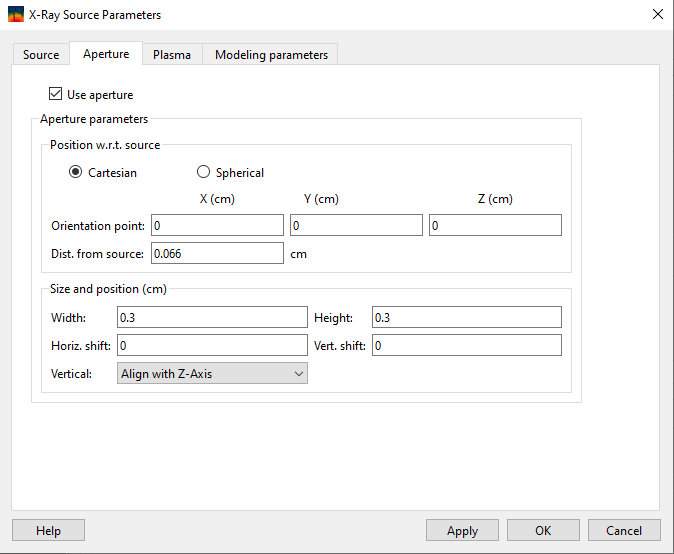The height and width of the screenshot is (554, 674).
Task: Select the Aperture tab
Action: coord(106,54)
